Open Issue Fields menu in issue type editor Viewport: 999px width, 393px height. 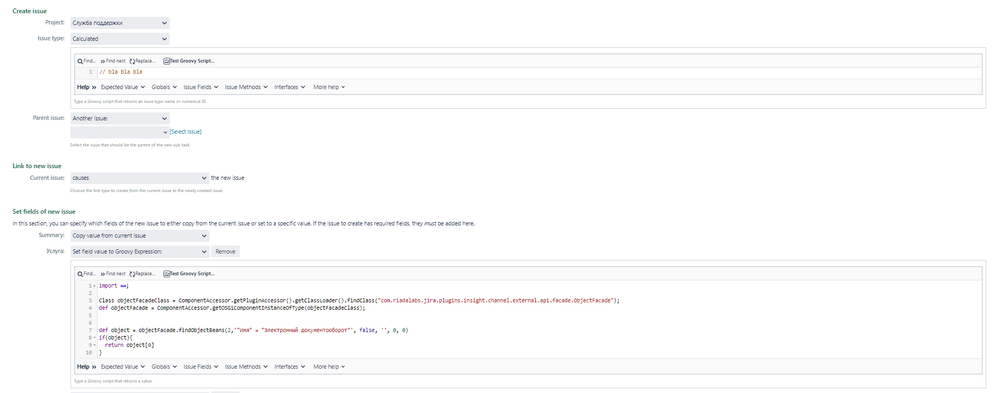tap(201, 87)
